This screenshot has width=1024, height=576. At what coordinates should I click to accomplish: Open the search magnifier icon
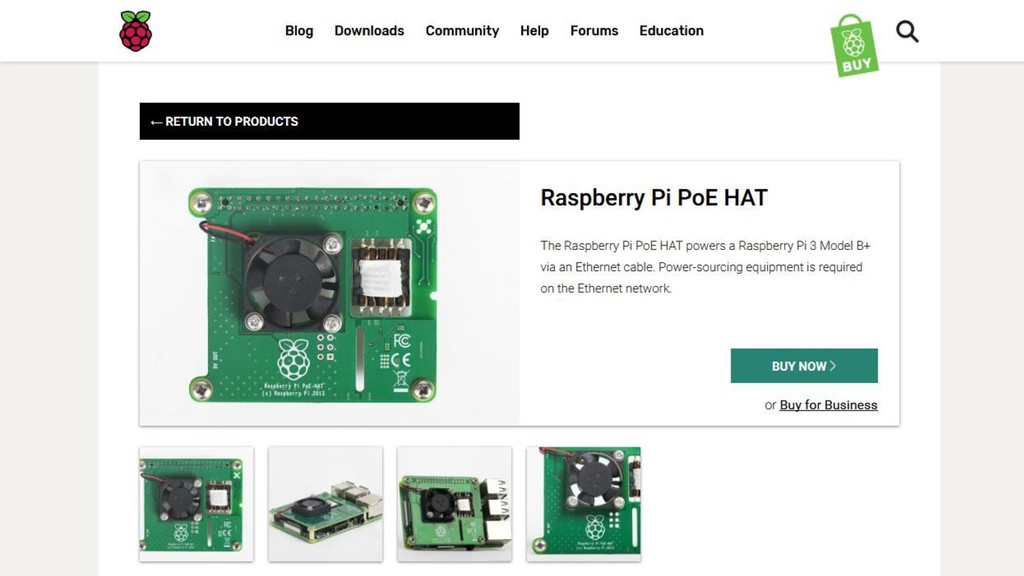(907, 31)
